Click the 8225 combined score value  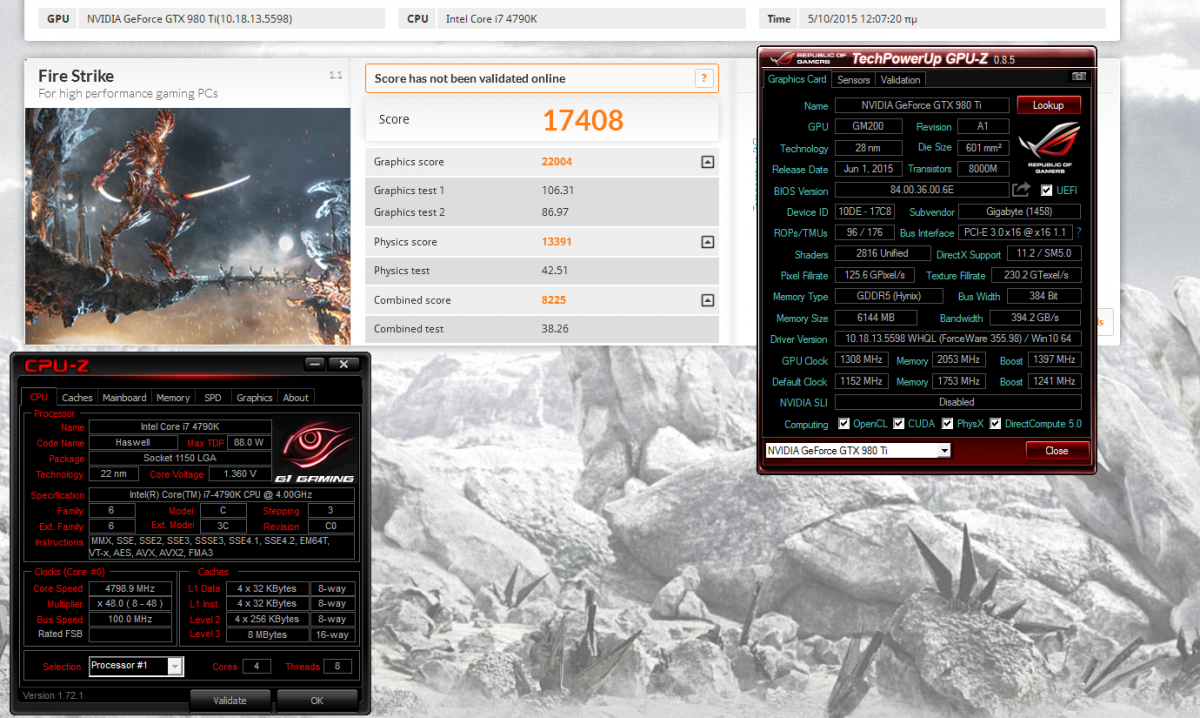554,300
